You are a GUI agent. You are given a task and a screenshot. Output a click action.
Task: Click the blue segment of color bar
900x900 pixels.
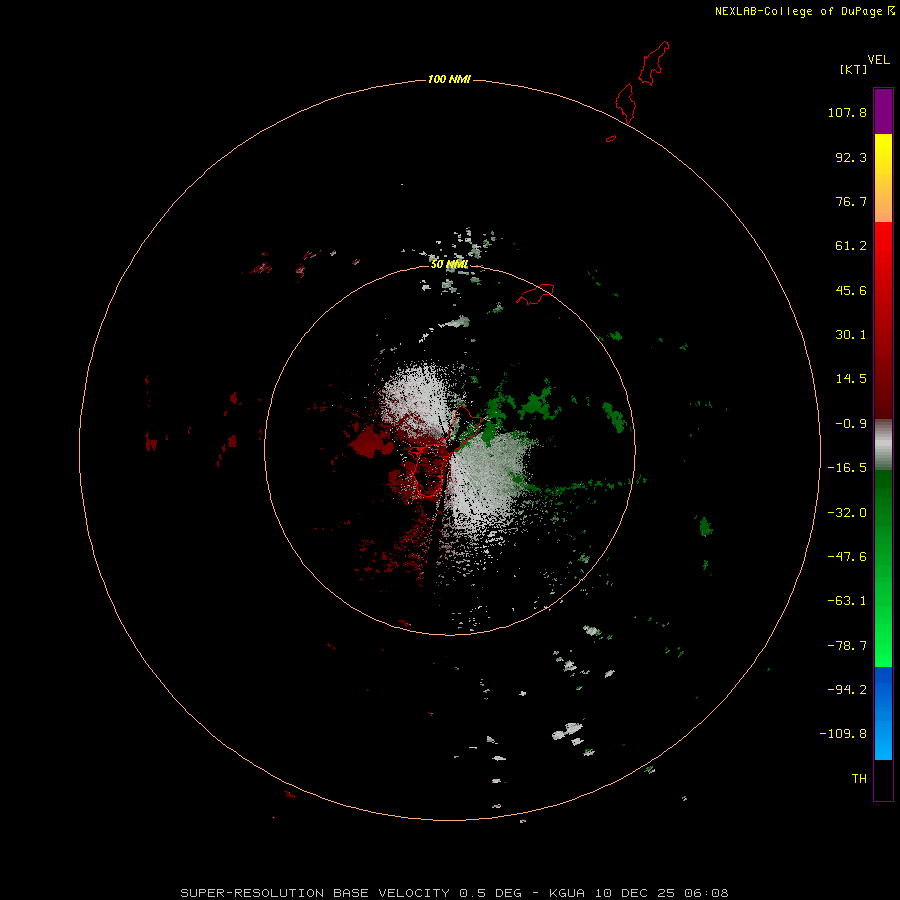[x=883, y=713]
